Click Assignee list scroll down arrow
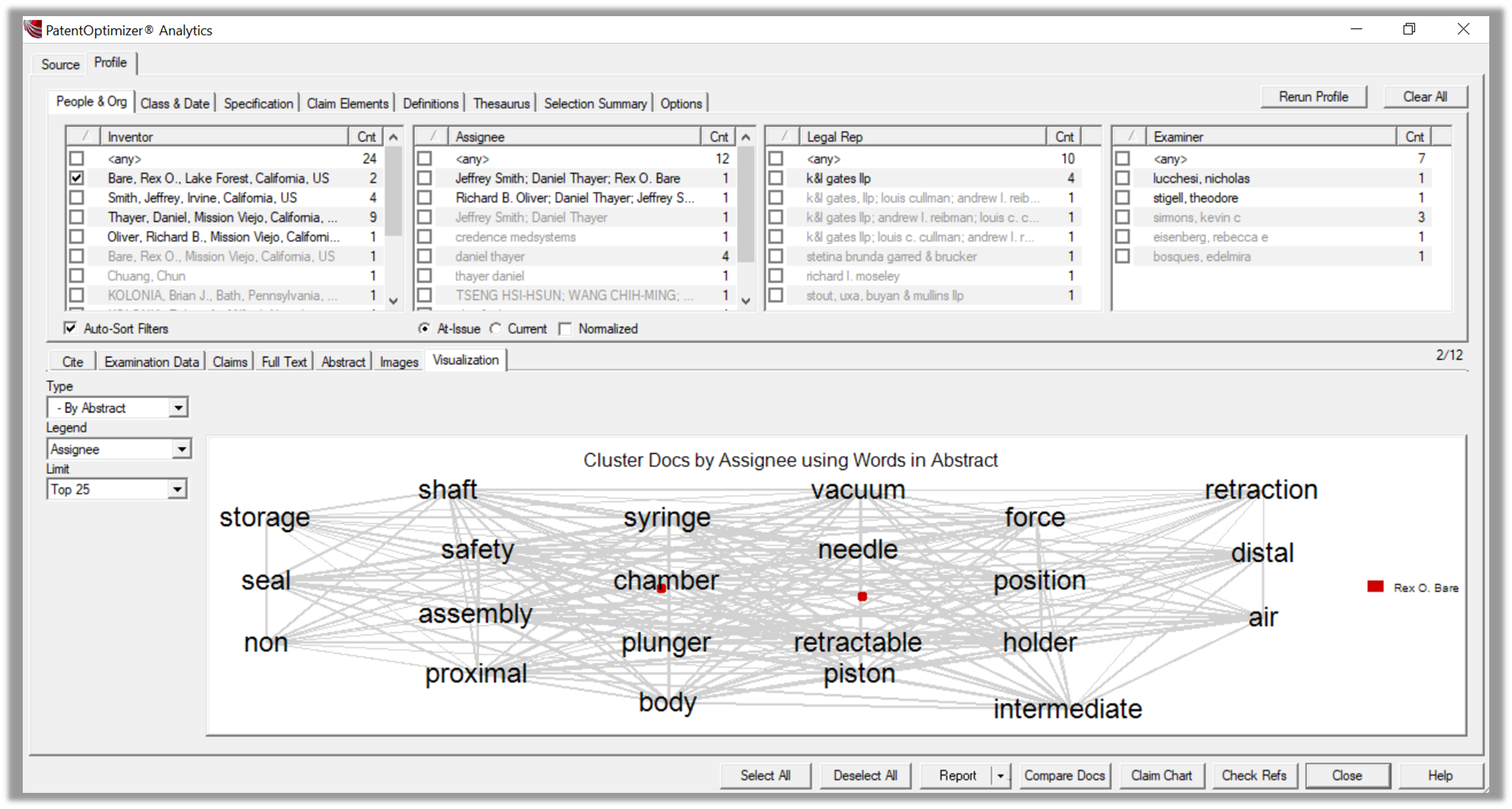 tap(746, 301)
